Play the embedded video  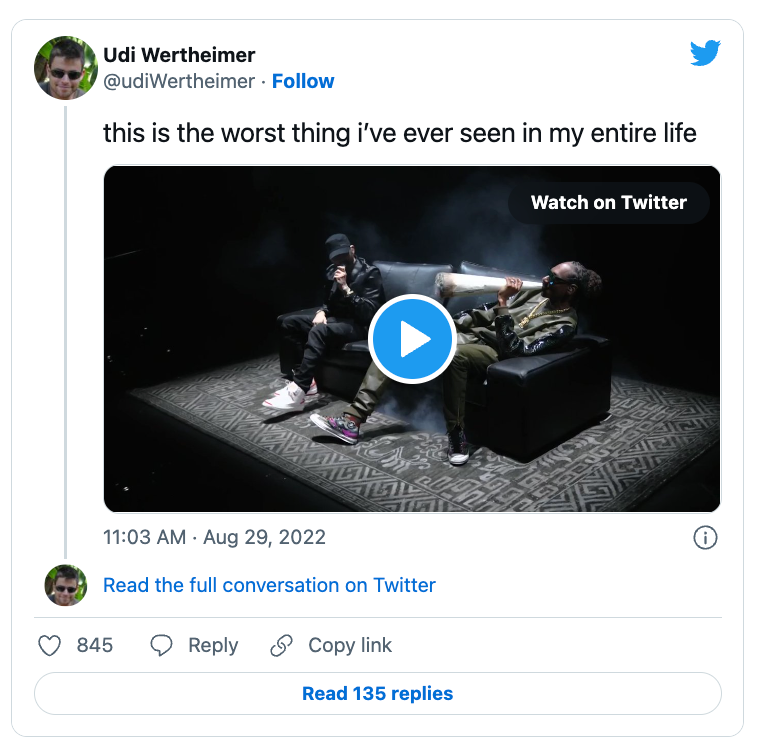click(412, 339)
